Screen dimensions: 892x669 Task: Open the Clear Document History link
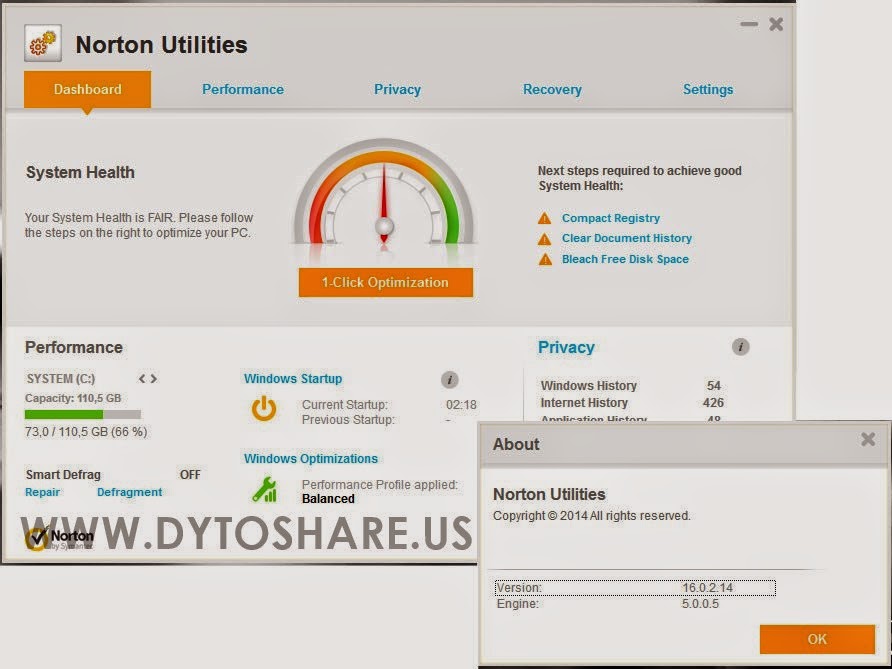tap(627, 238)
